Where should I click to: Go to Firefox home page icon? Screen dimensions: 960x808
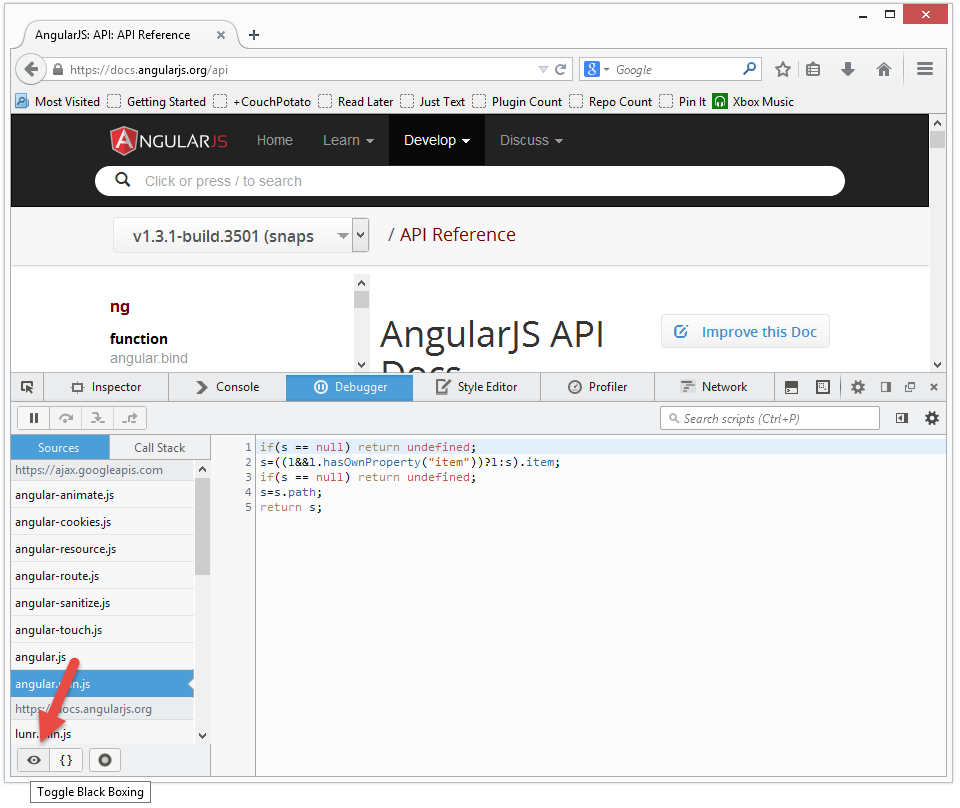[883, 69]
